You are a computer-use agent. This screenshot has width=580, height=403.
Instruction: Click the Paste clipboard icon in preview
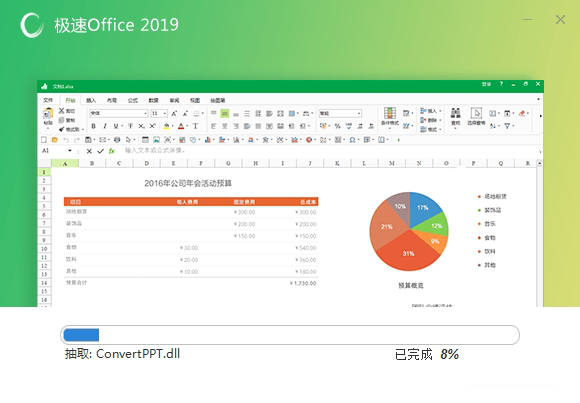click(48, 114)
